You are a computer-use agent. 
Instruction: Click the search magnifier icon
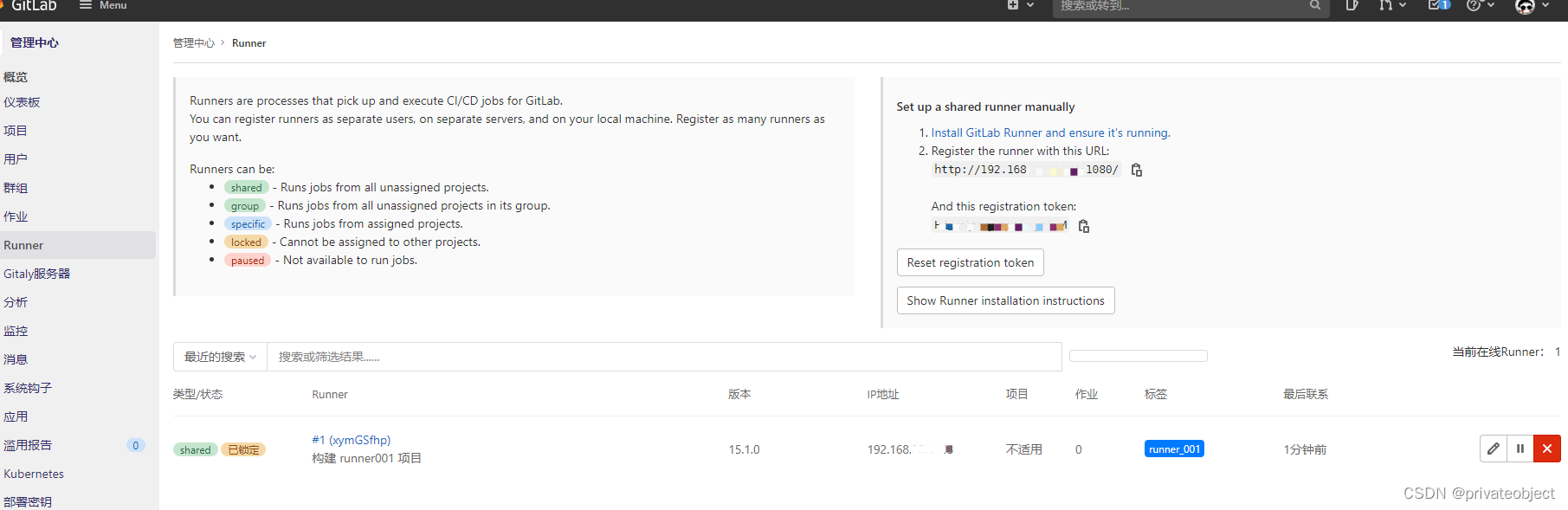coord(1315,5)
